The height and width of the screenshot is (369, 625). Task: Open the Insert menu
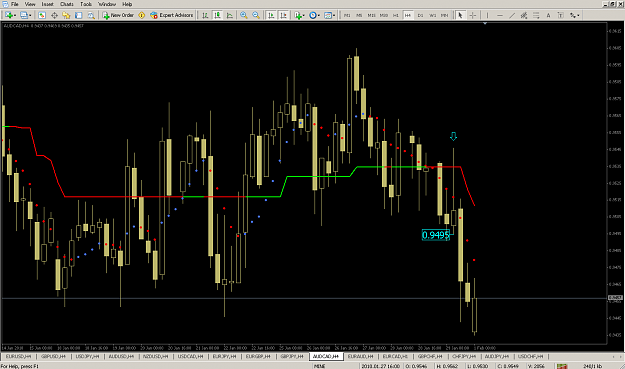[x=47, y=4]
